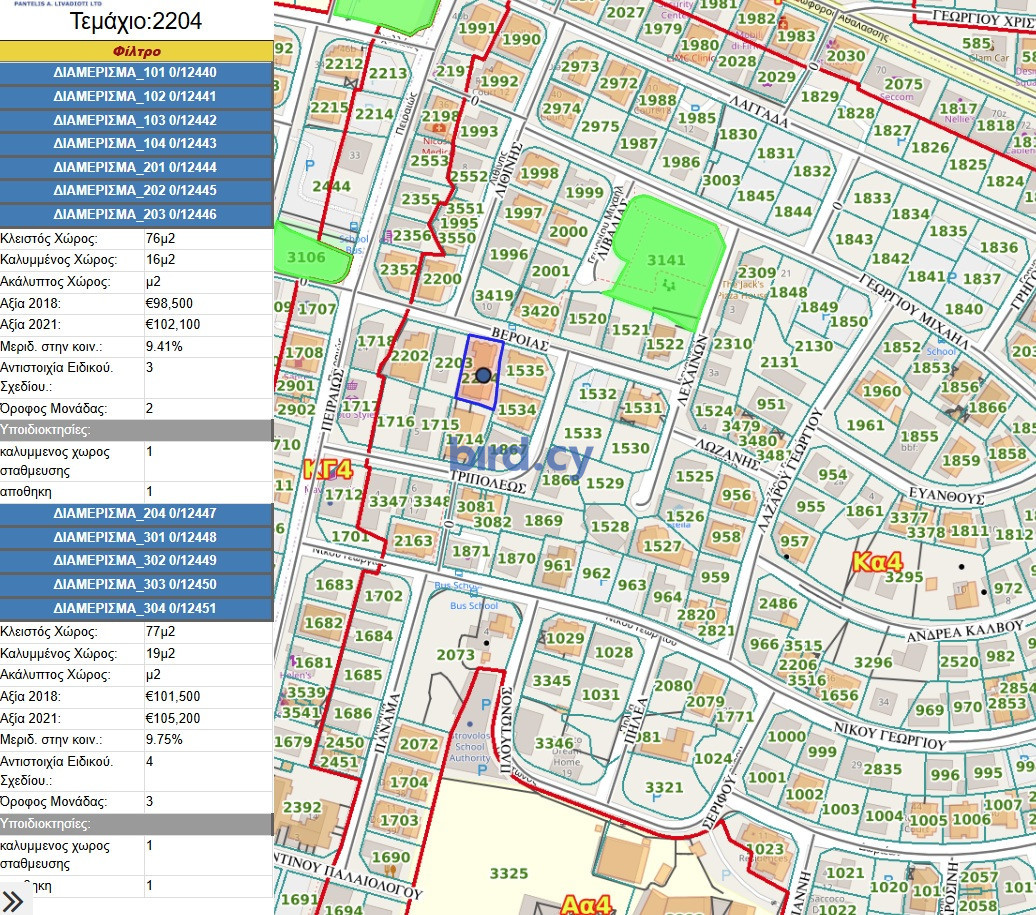Collapse the side panel with double-arrow icon

pos(14,901)
